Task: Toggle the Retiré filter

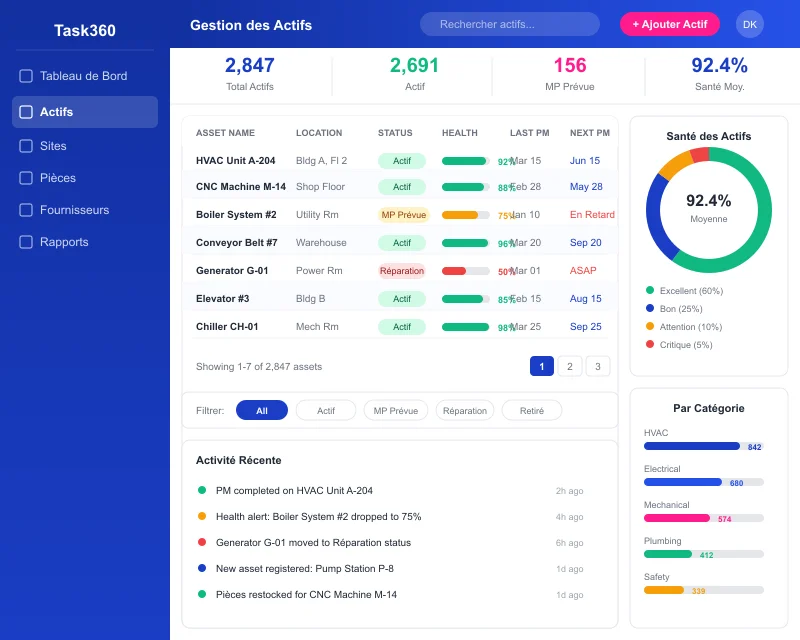Action: coord(531,410)
